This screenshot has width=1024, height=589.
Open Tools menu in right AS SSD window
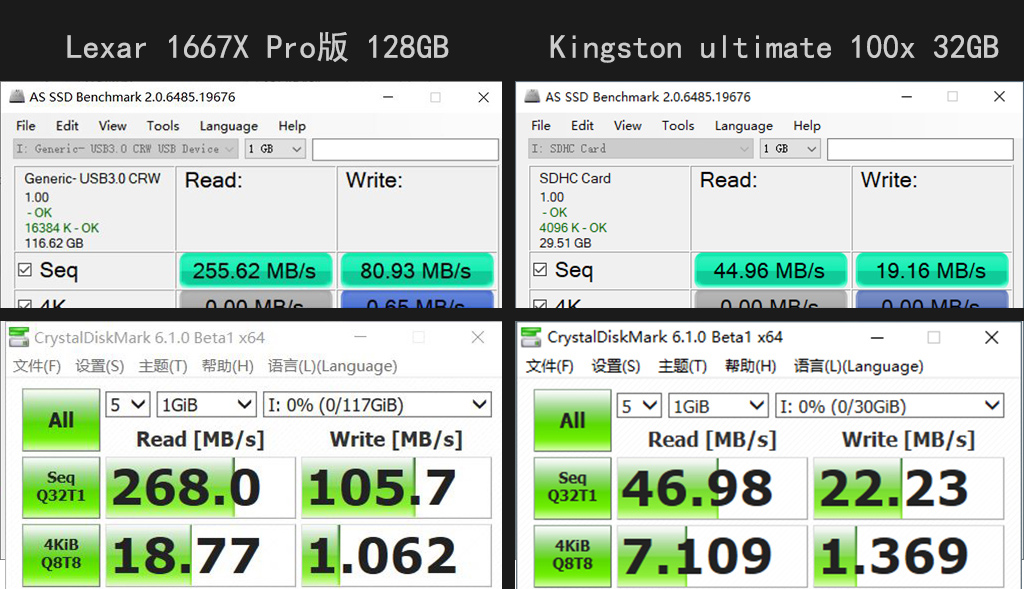coord(678,125)
